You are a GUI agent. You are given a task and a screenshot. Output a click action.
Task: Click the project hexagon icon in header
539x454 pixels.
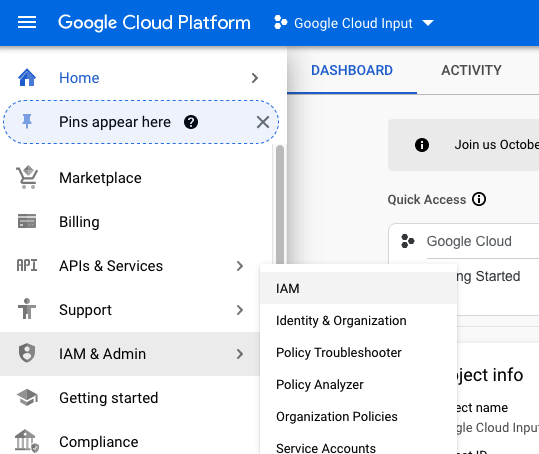pyautogui.click(x=280, y=23)
